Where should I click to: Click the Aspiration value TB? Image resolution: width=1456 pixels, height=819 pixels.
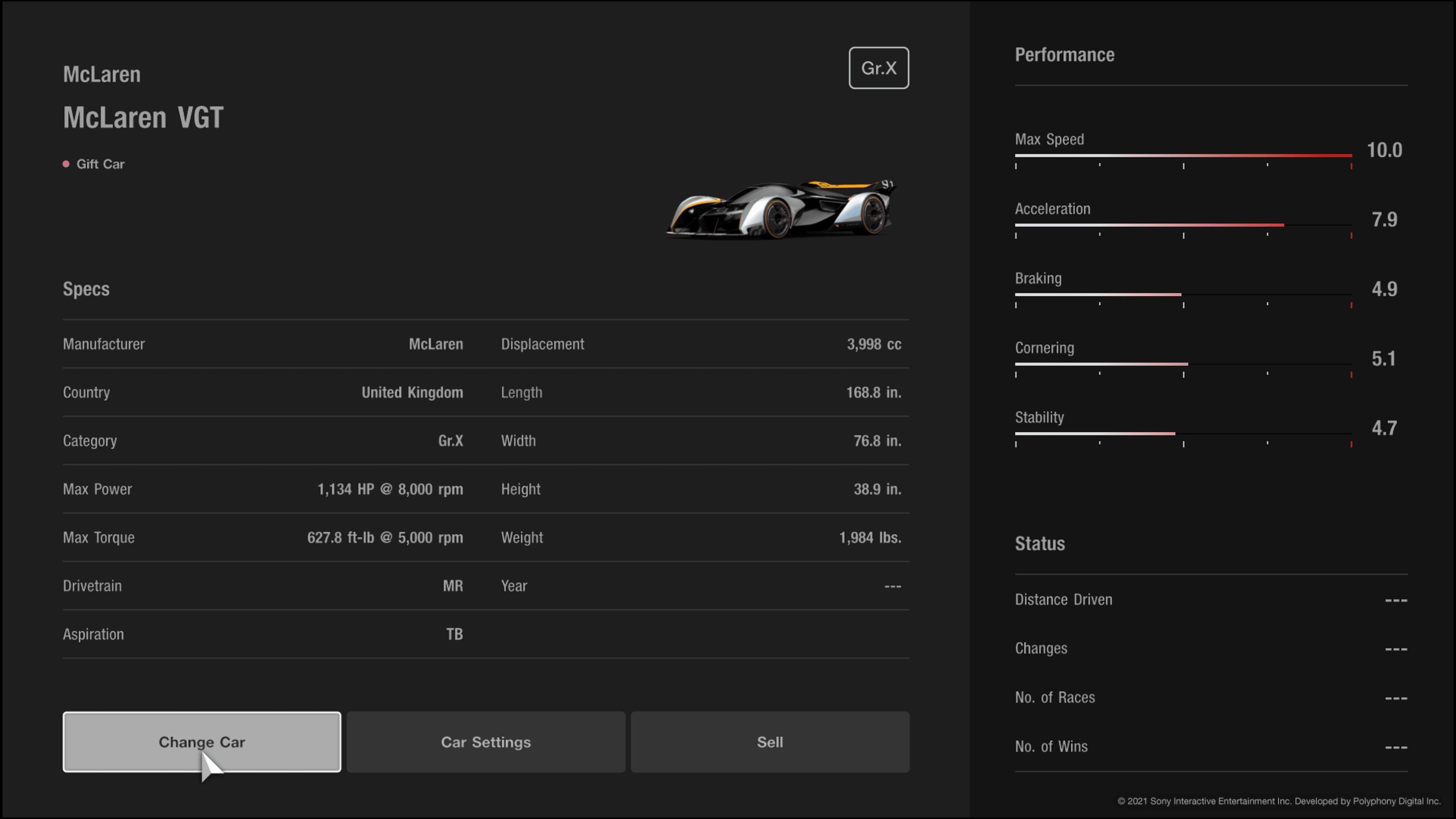coord(455,634)
